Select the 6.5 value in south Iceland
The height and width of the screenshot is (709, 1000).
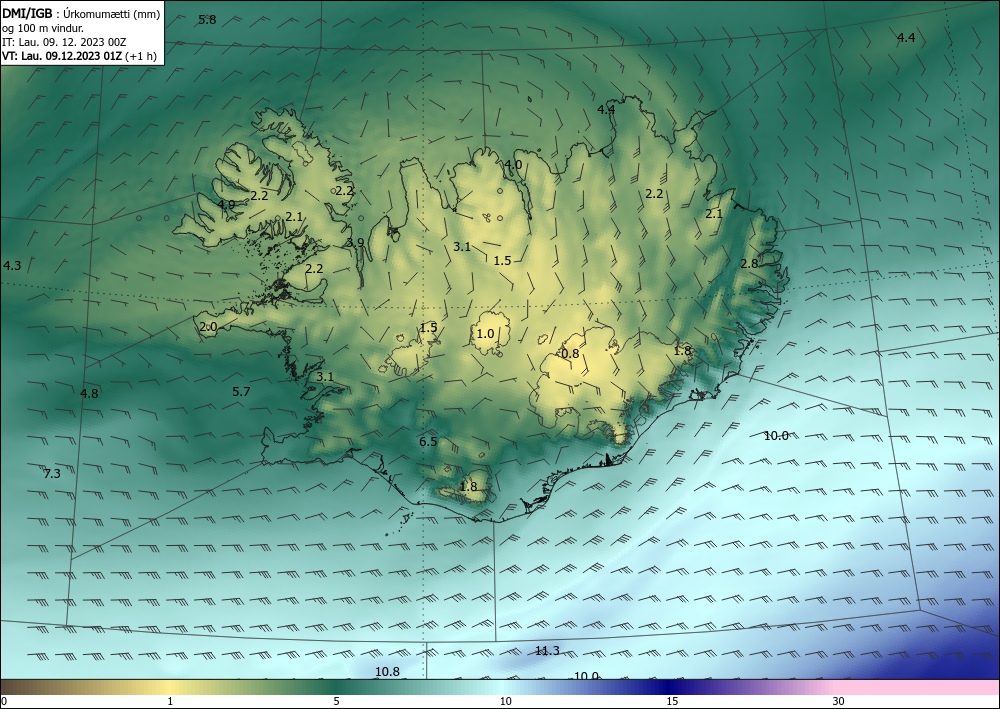click(x=428, y=441)
